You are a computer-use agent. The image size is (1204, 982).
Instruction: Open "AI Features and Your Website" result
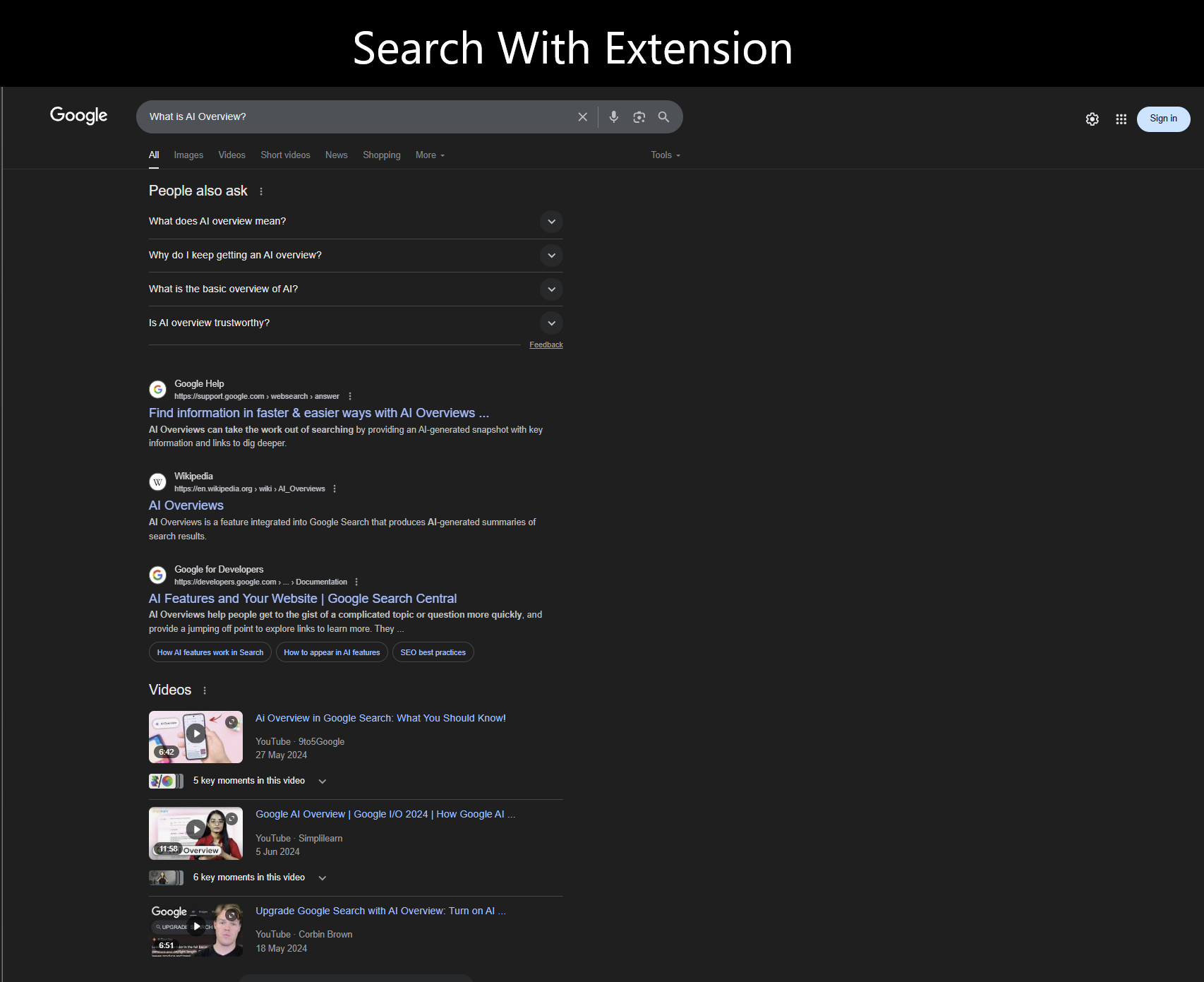pyautogui.click(x=303, y=599)
